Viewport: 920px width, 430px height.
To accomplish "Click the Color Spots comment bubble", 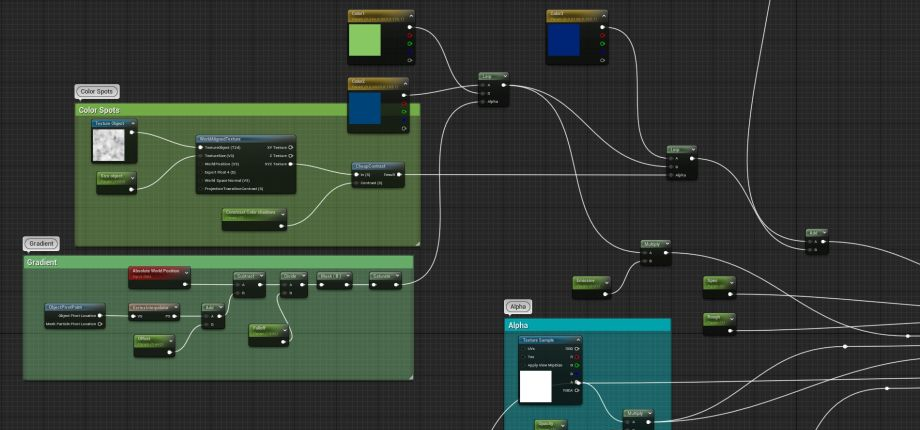I will pyautogui.click(x=97, y=92).
